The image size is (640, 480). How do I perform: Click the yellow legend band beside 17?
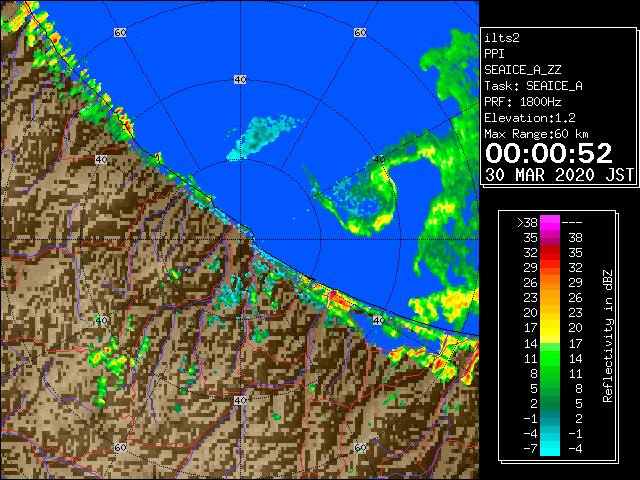click(550, 328)
